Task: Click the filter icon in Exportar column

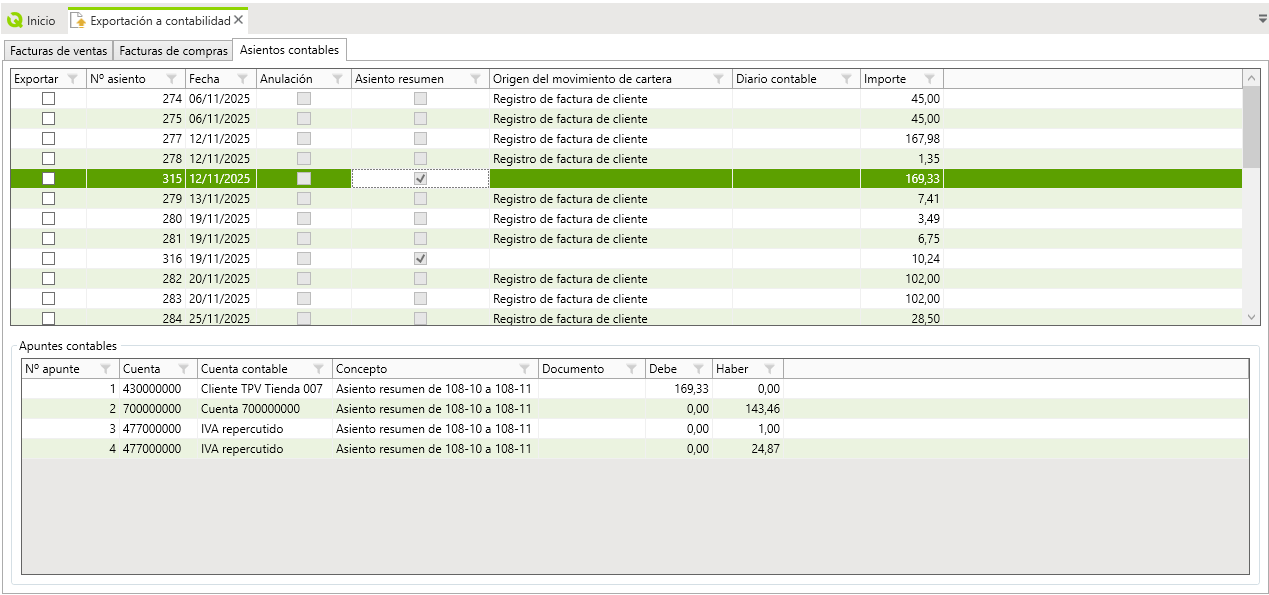Action: [72, 79]
